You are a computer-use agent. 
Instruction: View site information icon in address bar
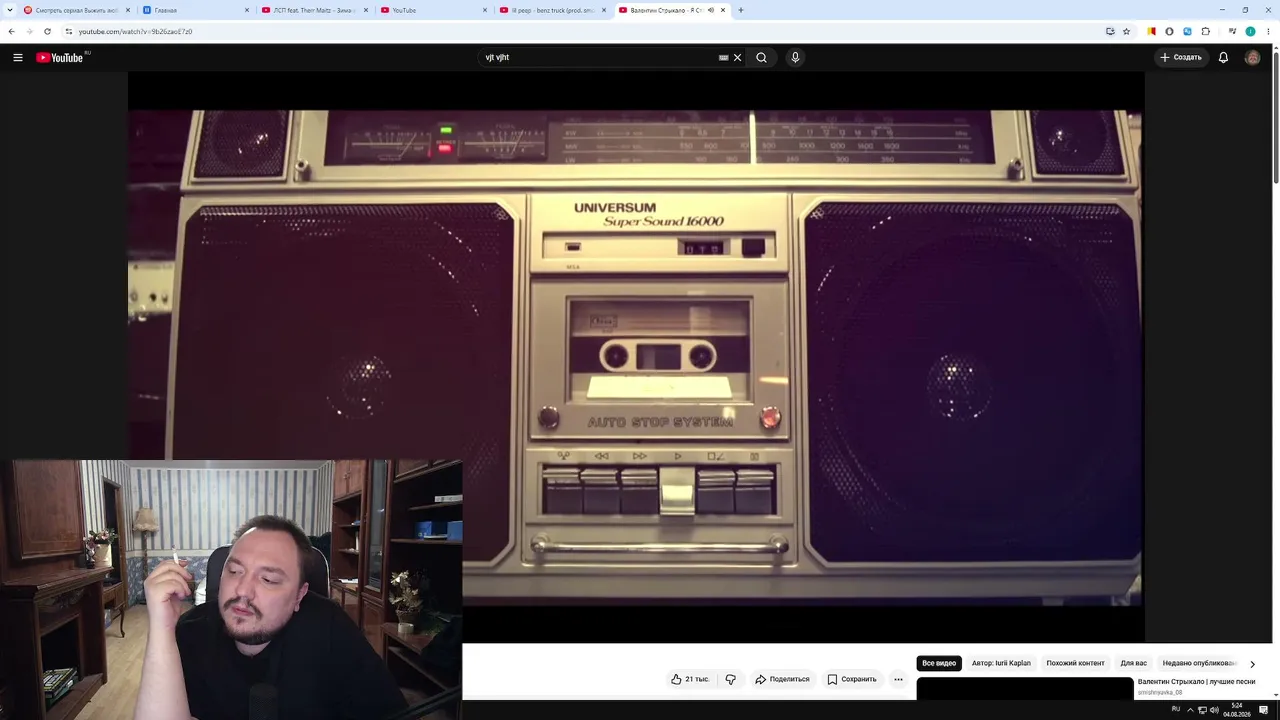69,32
